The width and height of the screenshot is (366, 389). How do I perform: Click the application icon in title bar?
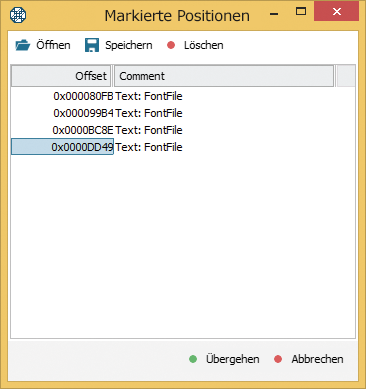18,15
